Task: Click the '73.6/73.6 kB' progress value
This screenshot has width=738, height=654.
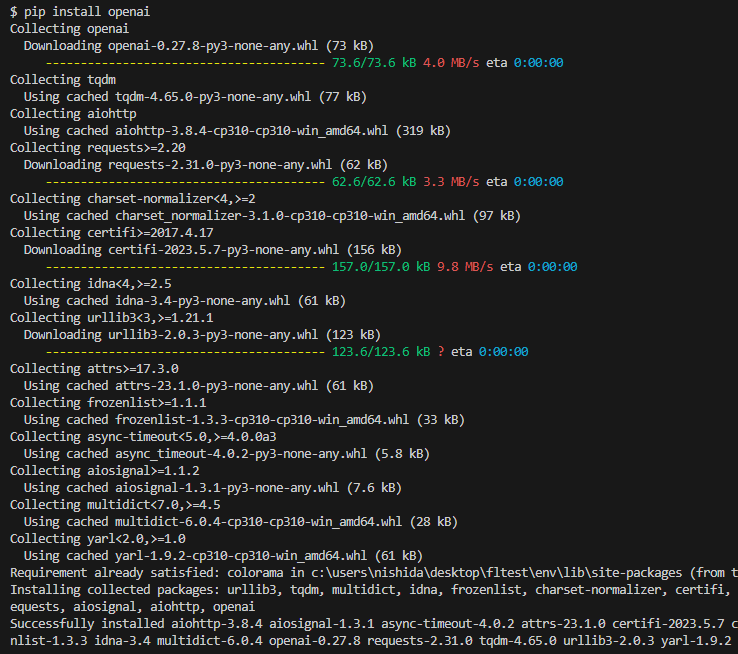Action: (x=374, y=63)
